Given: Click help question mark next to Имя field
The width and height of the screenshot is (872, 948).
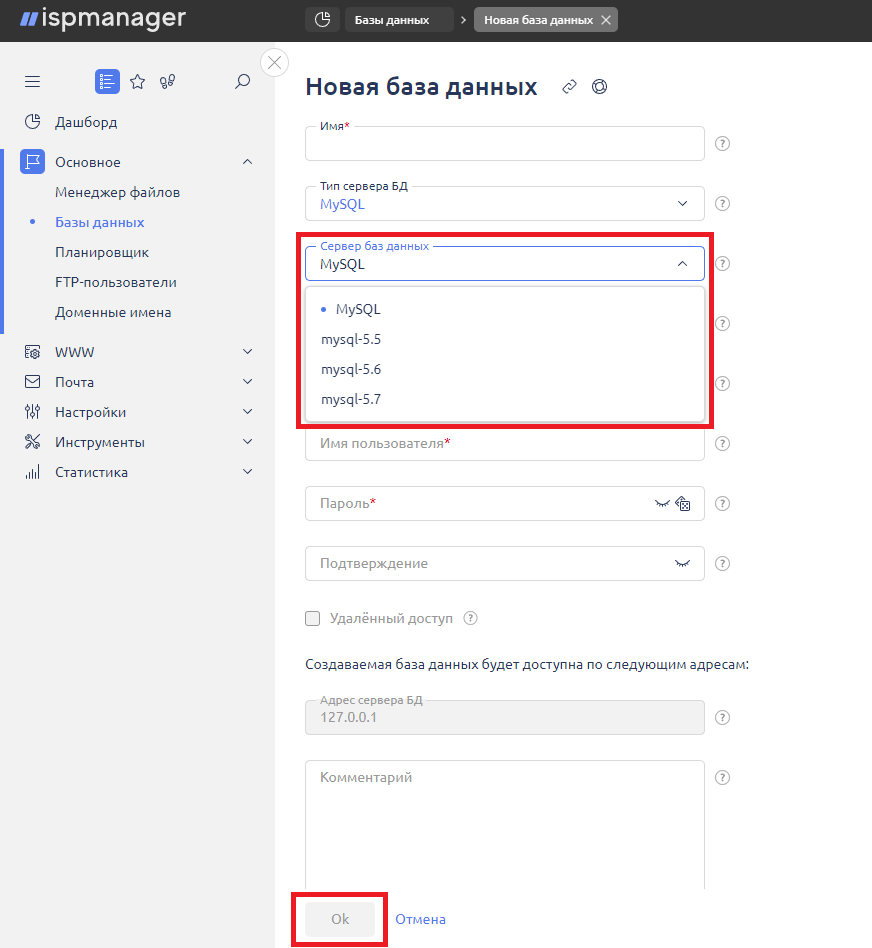Looking at the screenshot, I should (x=723, y=144).
